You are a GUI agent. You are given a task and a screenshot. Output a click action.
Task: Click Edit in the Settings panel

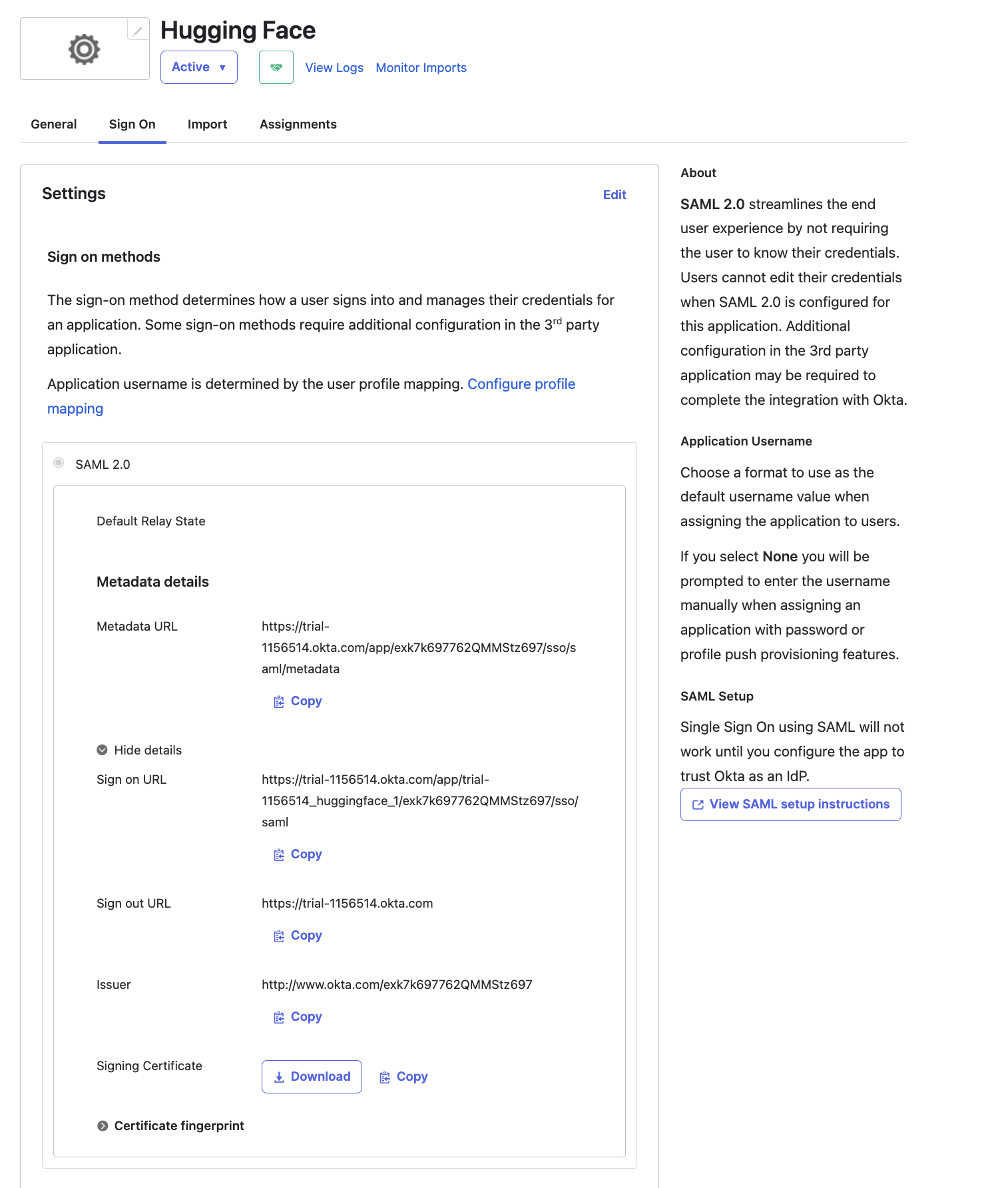[x=614, y=194]
